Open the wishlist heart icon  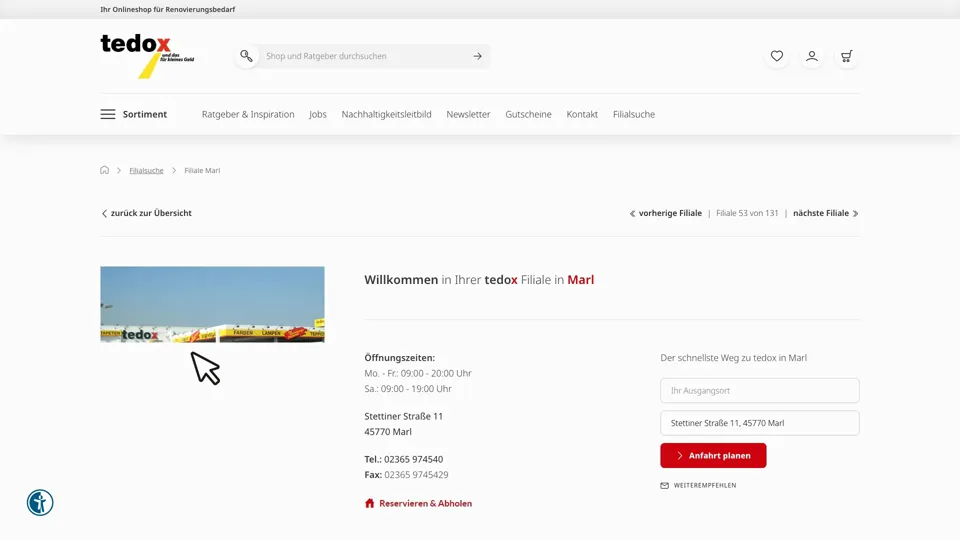pyautogui.click(x=777, y=56)
